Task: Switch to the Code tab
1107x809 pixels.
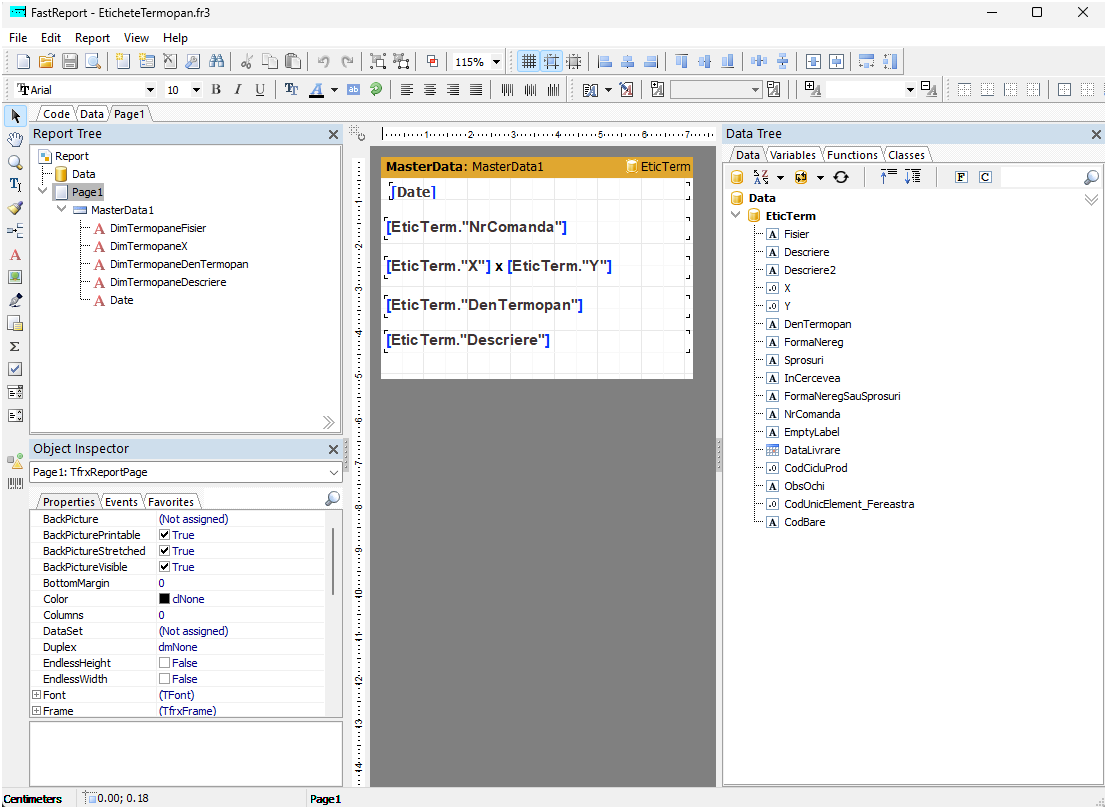Action: tap(56, 114)
